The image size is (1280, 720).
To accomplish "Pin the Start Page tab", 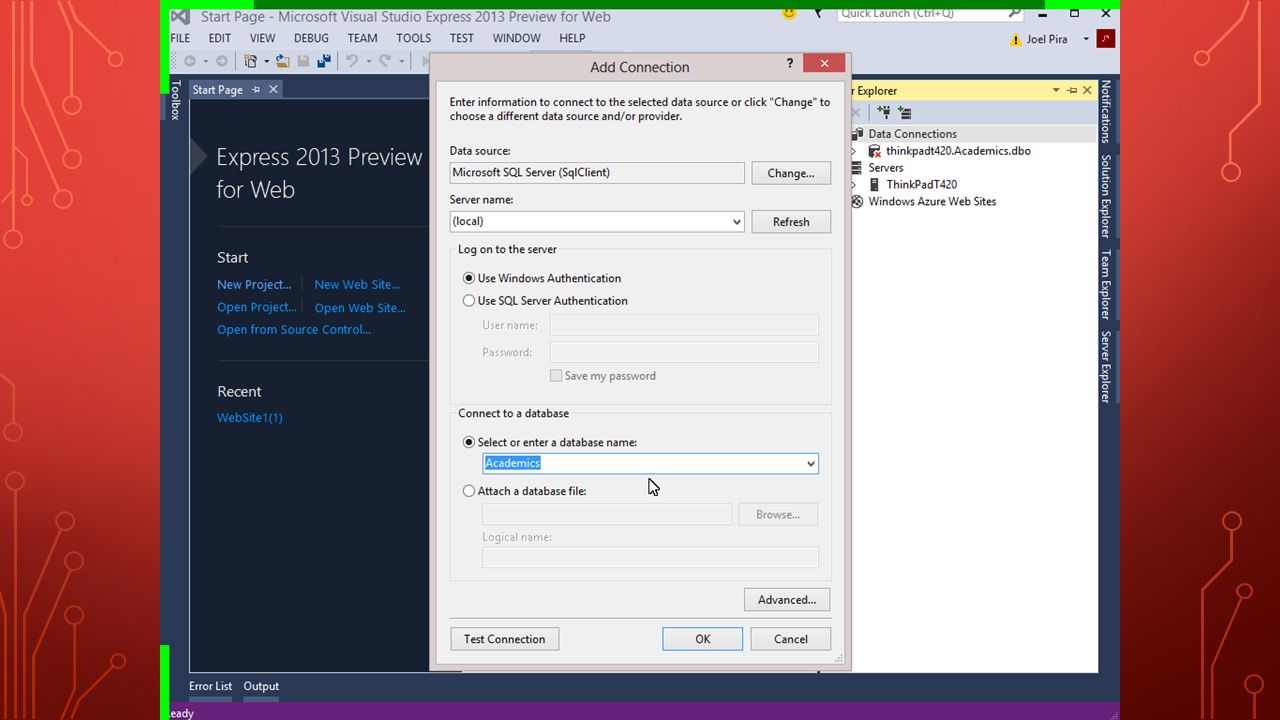I will [256, 89].
